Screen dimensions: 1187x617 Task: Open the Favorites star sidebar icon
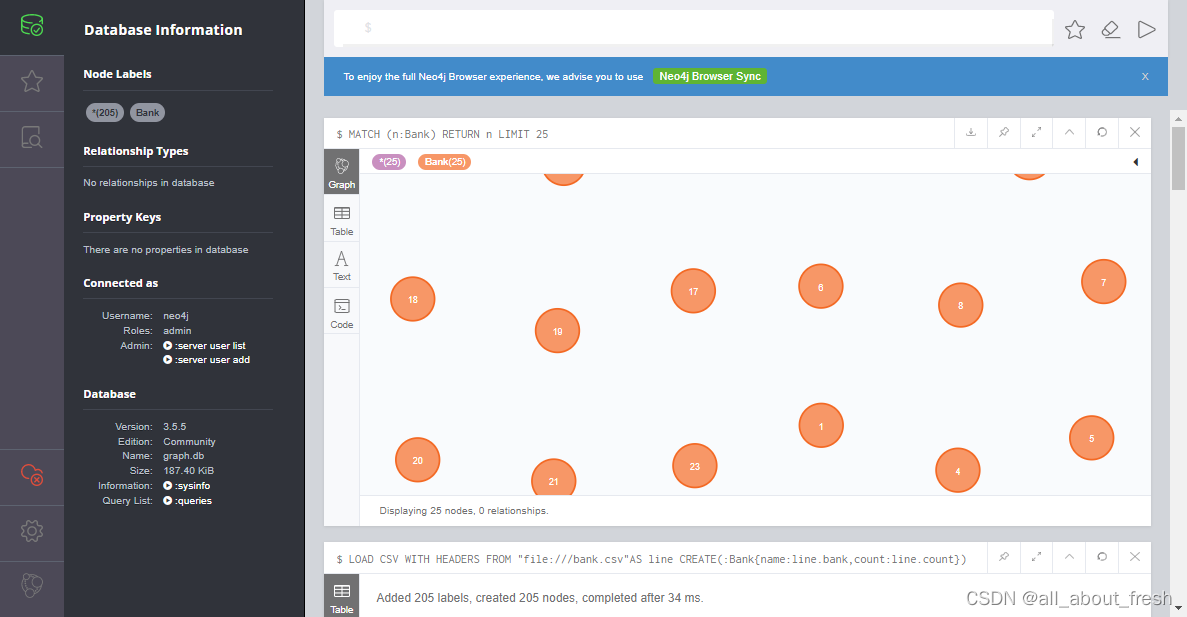pos(32,82)
